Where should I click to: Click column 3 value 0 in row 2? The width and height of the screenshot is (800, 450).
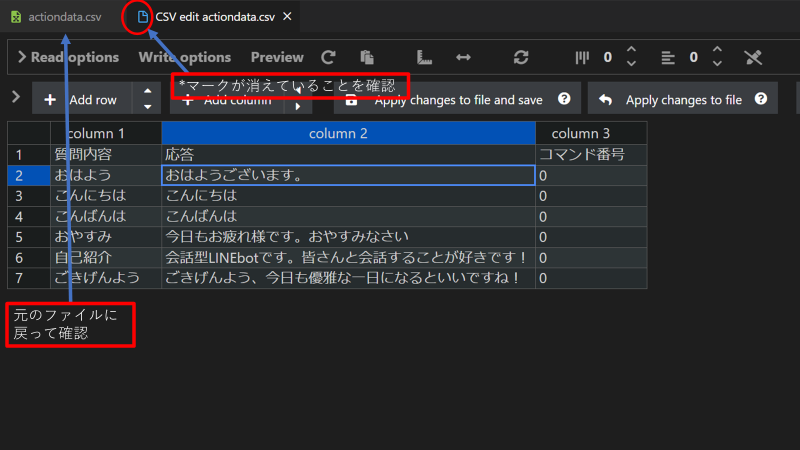591,176
